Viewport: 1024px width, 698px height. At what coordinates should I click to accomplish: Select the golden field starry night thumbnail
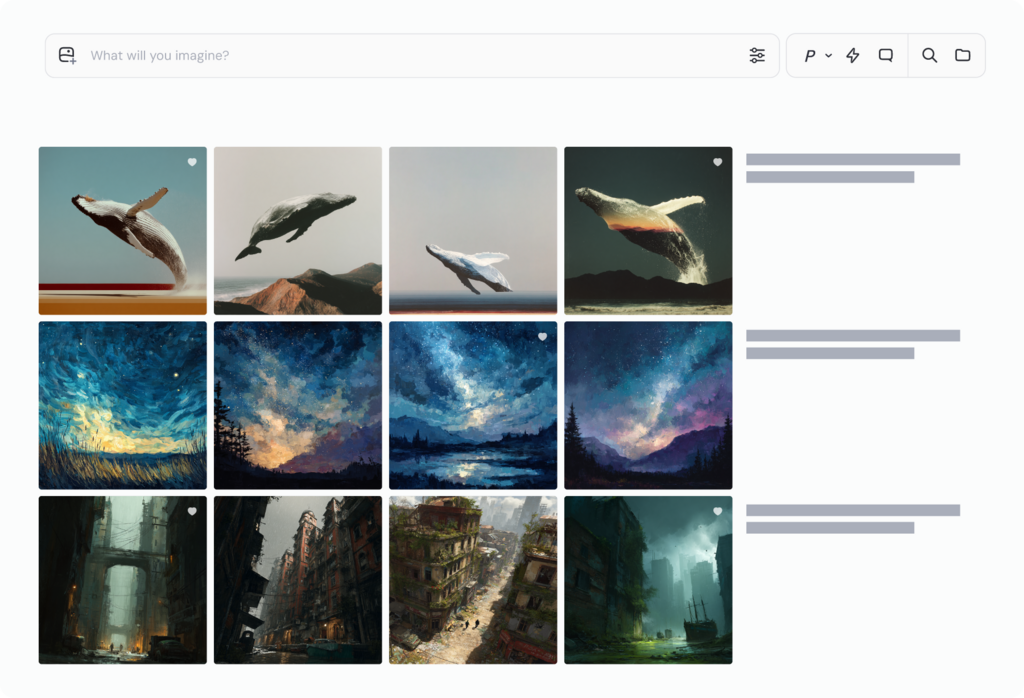click(x=121, y=404)
